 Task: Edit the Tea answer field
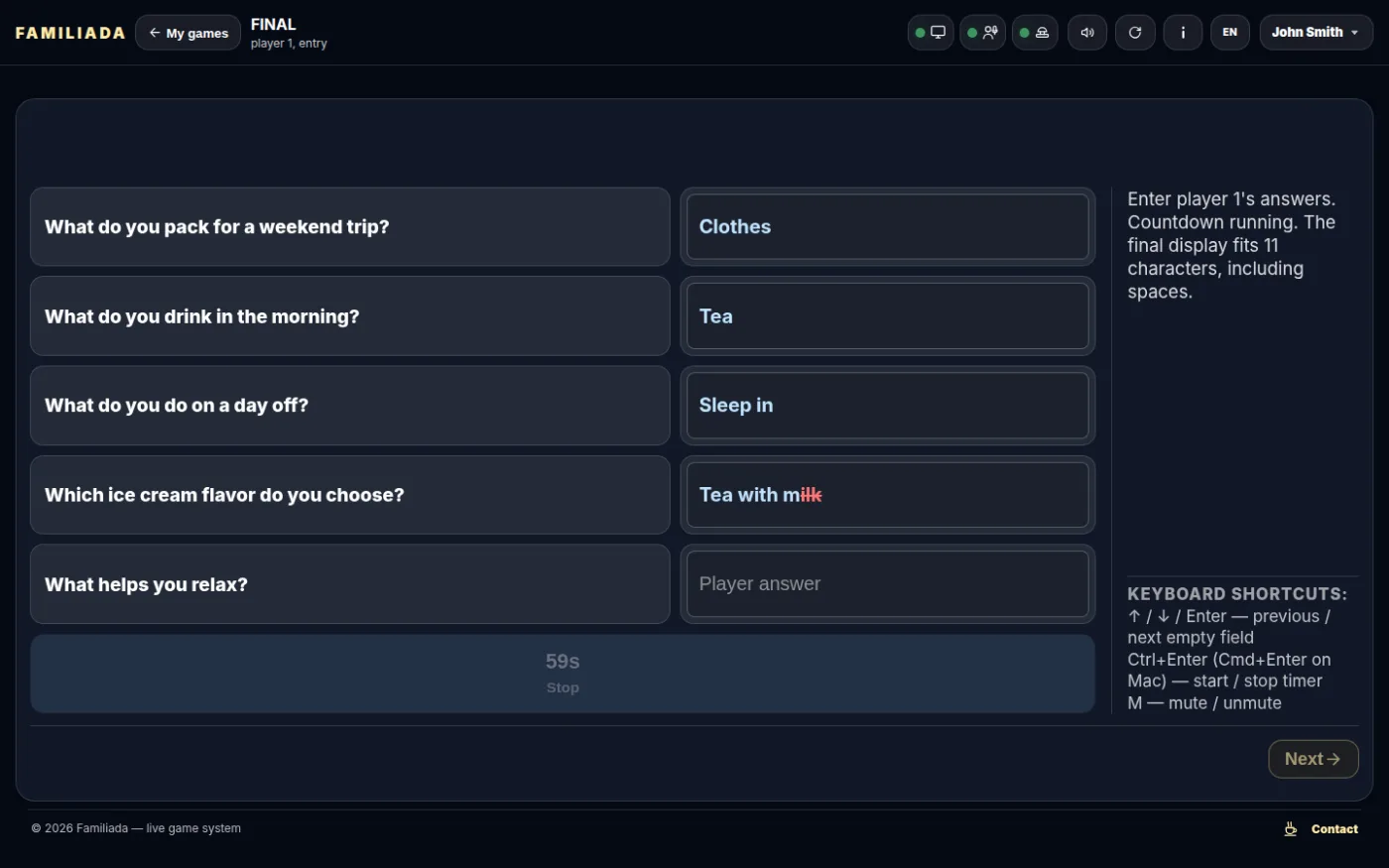(x=888, y=316)
